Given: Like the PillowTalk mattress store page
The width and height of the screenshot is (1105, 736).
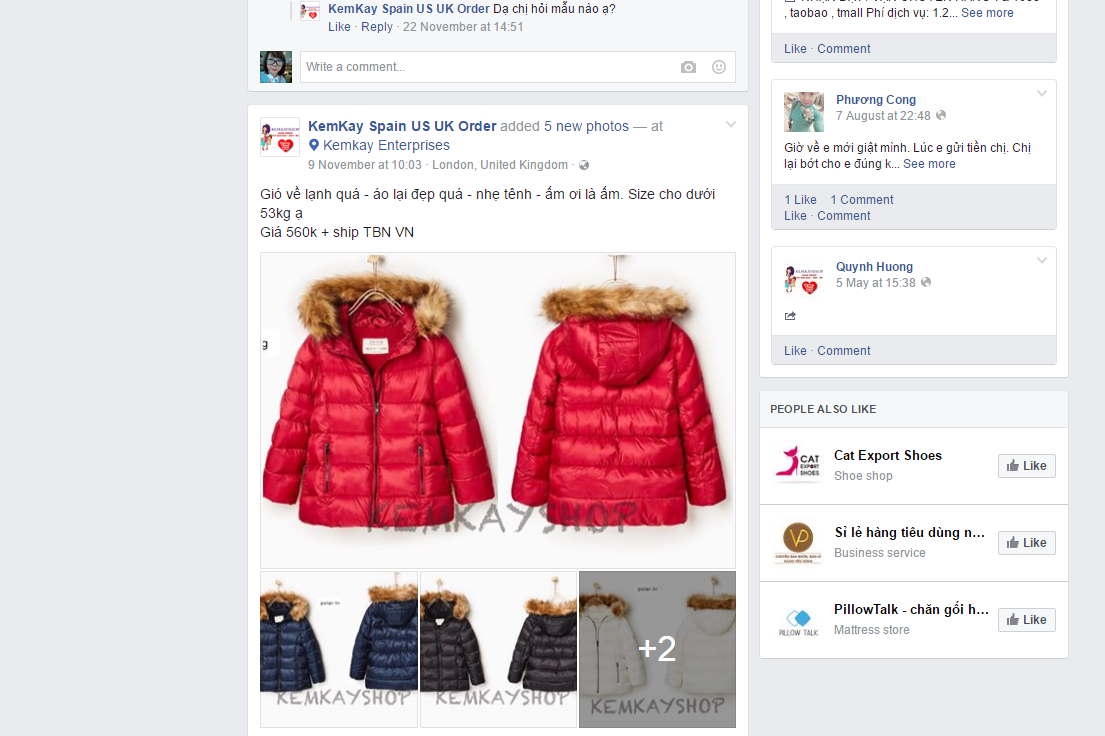Looking at the screenshot, I should [1026, 619].
